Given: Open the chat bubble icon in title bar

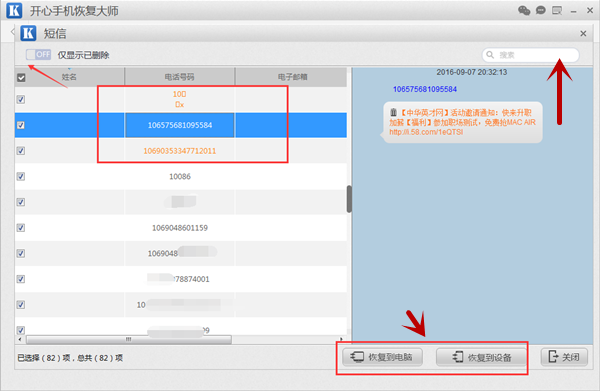Looking at the screenshot, I should (540, 10).
